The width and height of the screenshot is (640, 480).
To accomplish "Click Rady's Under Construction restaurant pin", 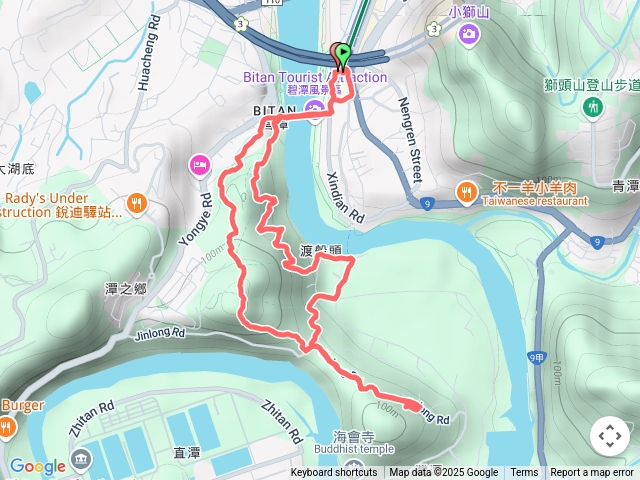I will point(137,204).
